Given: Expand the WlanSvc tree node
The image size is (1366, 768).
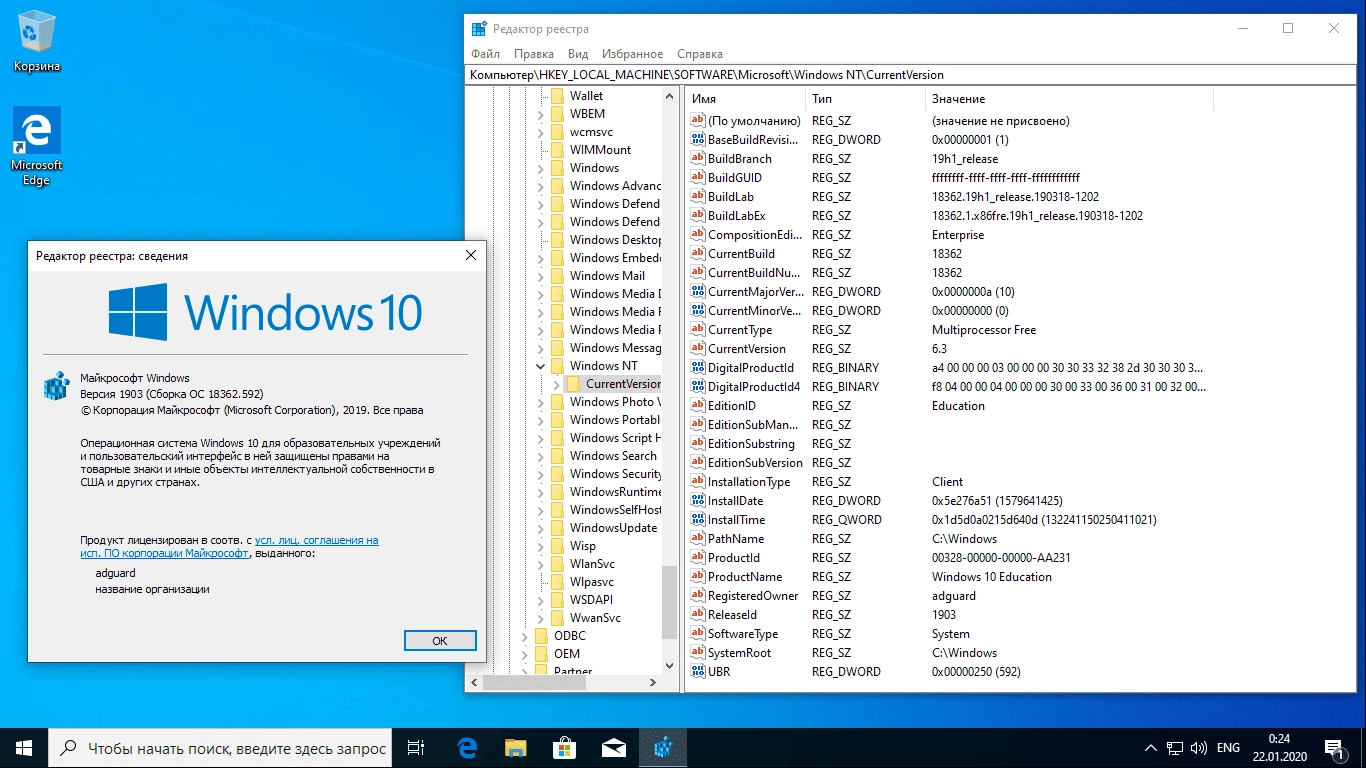Looking at the screenshot, I should (541, 563).
